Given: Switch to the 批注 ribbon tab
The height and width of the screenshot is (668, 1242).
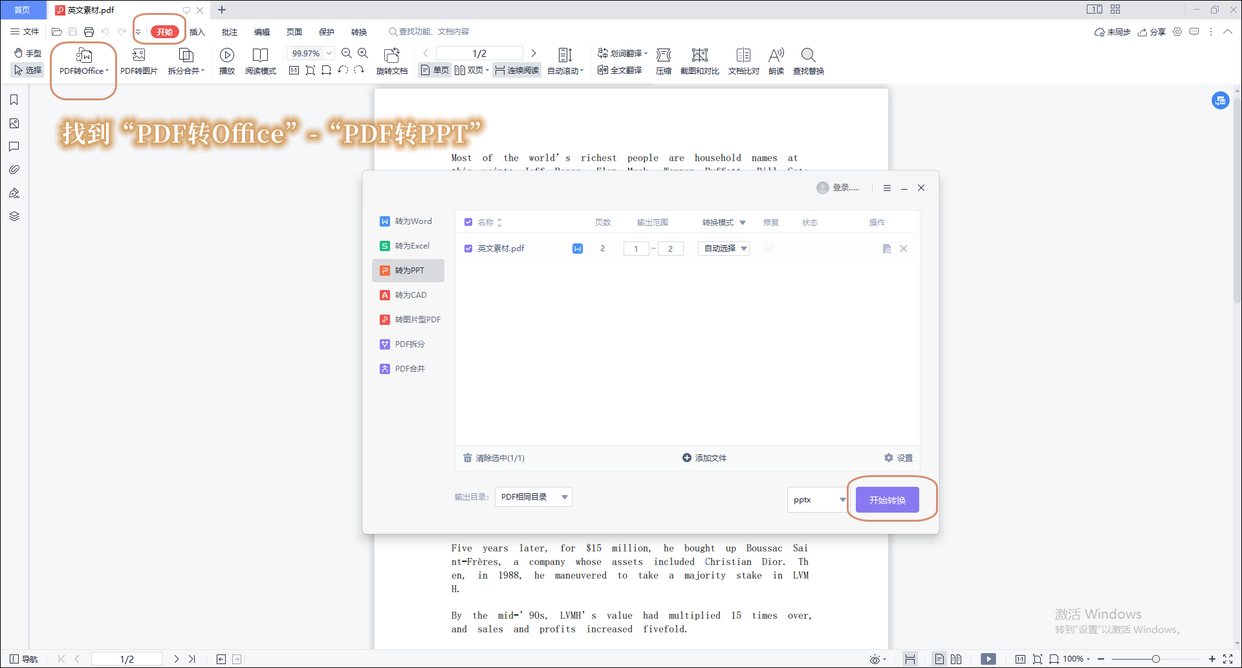Looking at the screenshot, I should point(229,32).
